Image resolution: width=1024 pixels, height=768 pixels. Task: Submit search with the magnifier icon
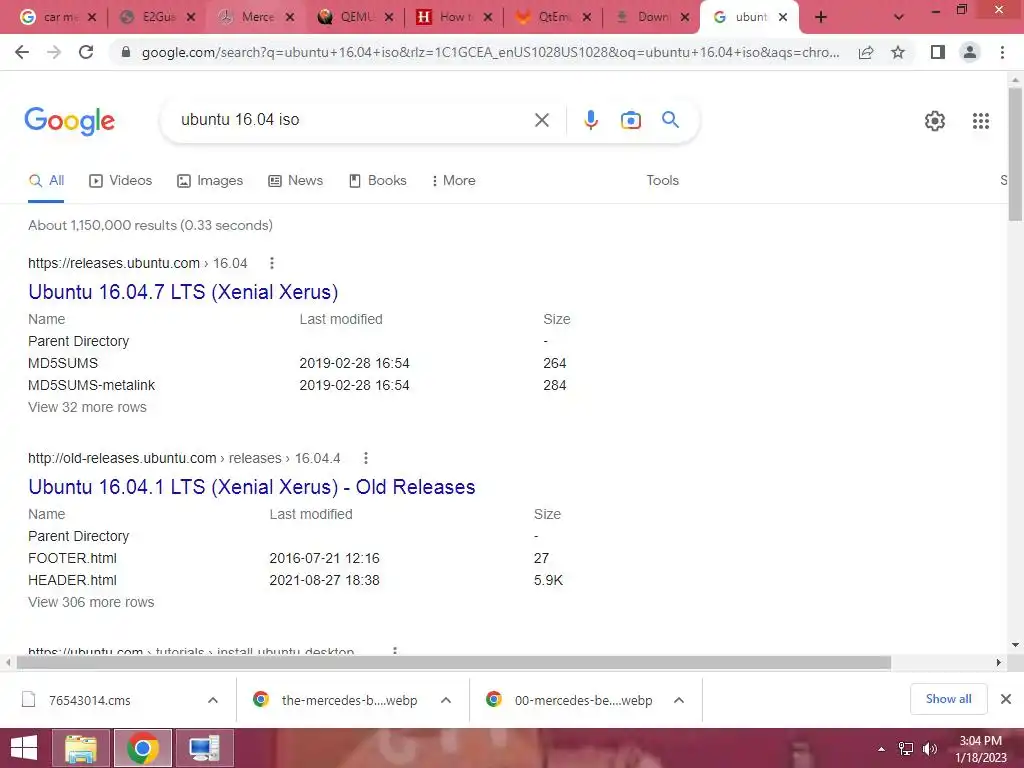(670, 120)
